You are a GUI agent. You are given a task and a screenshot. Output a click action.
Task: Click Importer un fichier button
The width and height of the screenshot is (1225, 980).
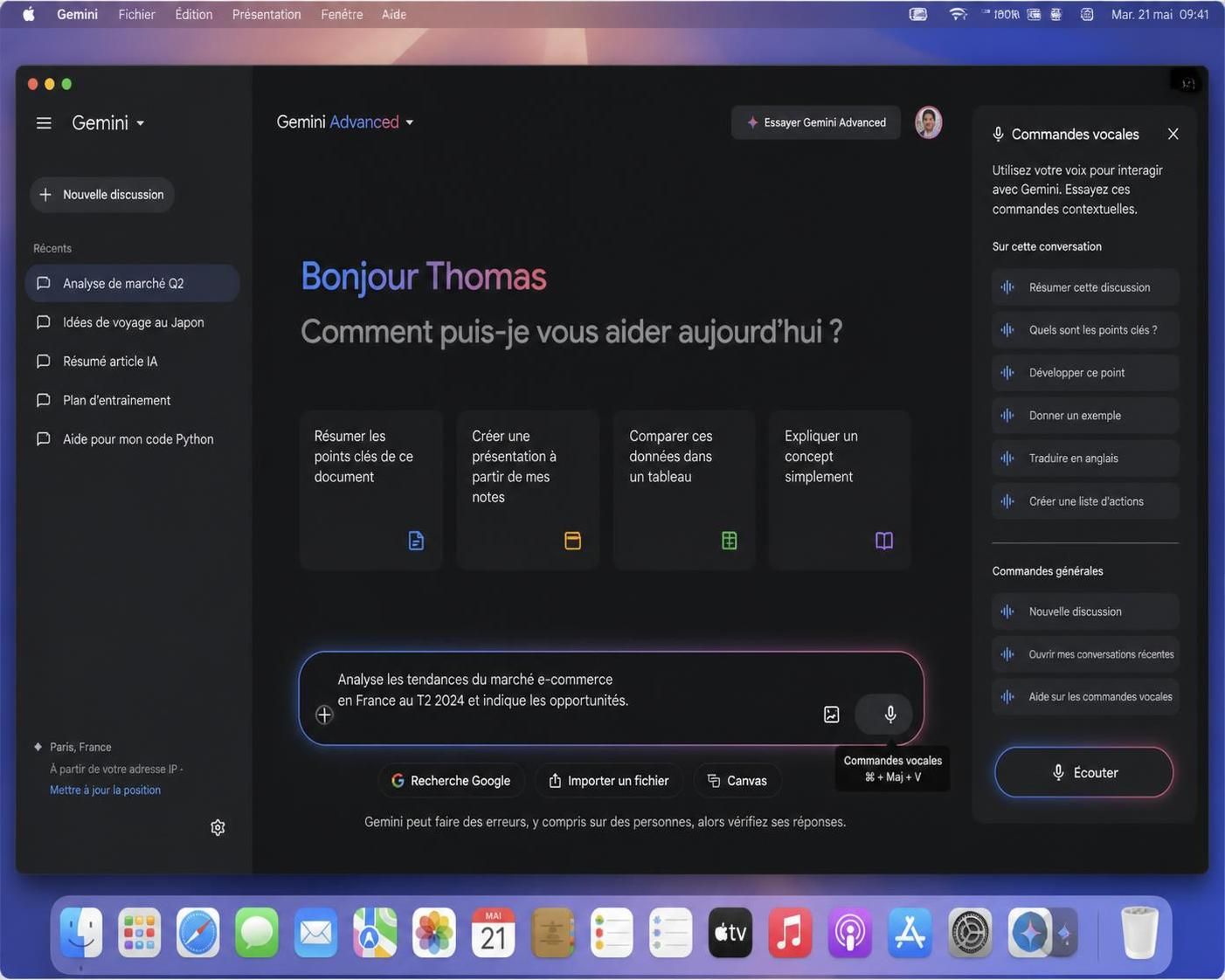[608, 781]
